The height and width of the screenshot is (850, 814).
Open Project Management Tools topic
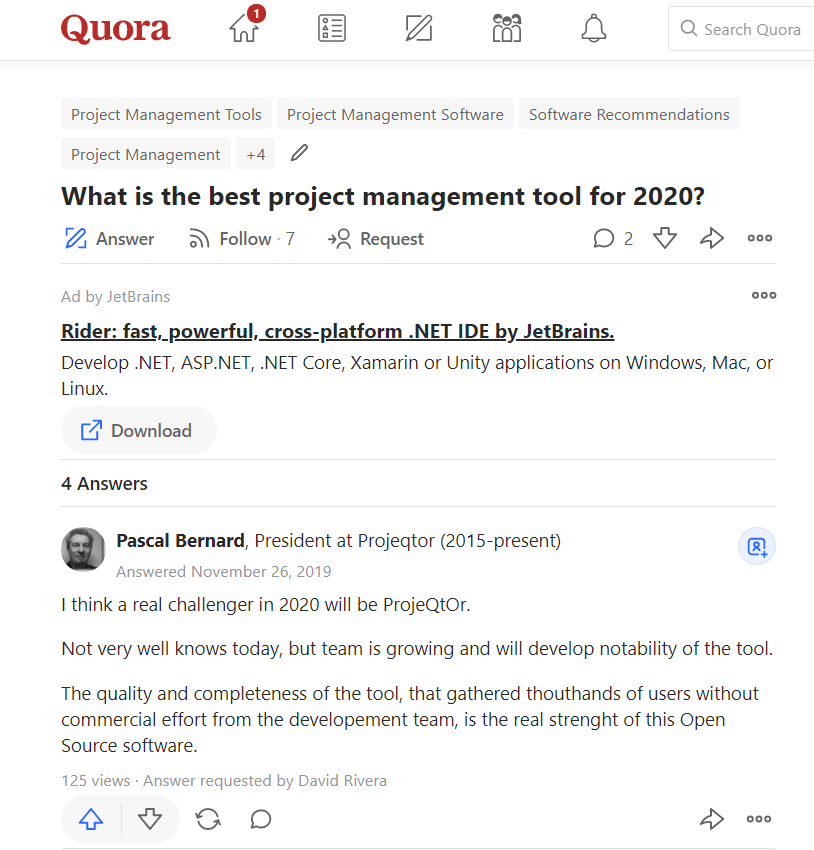(x=166, y=114)
